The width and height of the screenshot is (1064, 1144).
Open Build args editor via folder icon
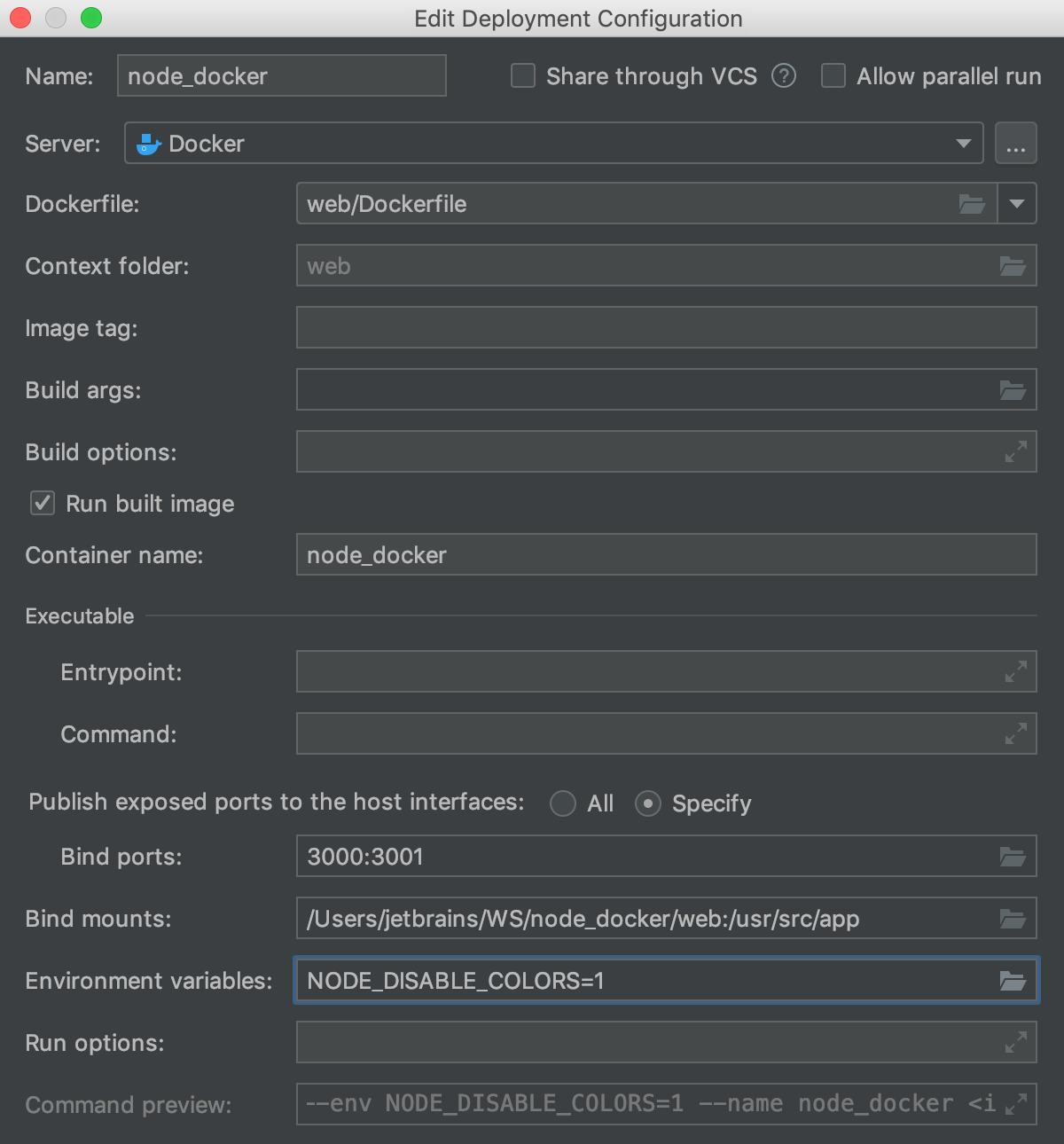[1013, 390]
